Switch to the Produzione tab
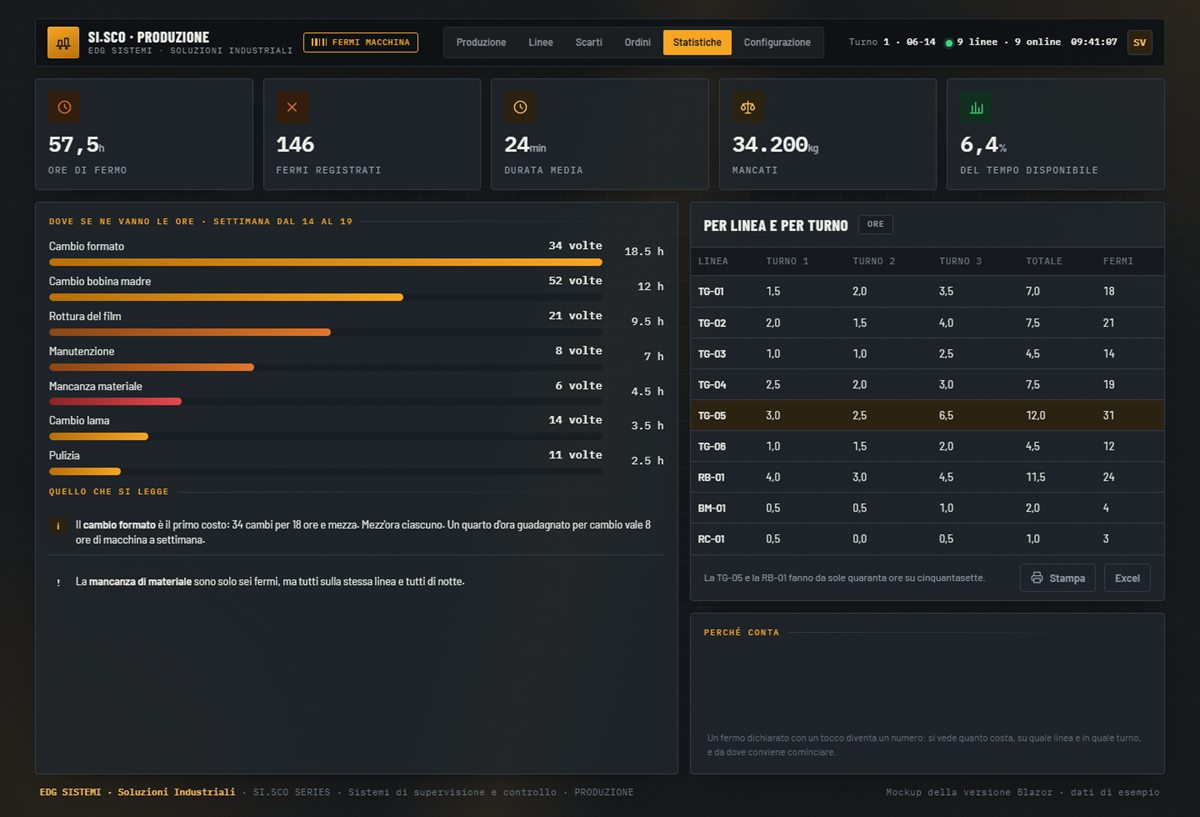Image resolution: width=1200 pixels, height=817 pixels. tap(481, 43)
